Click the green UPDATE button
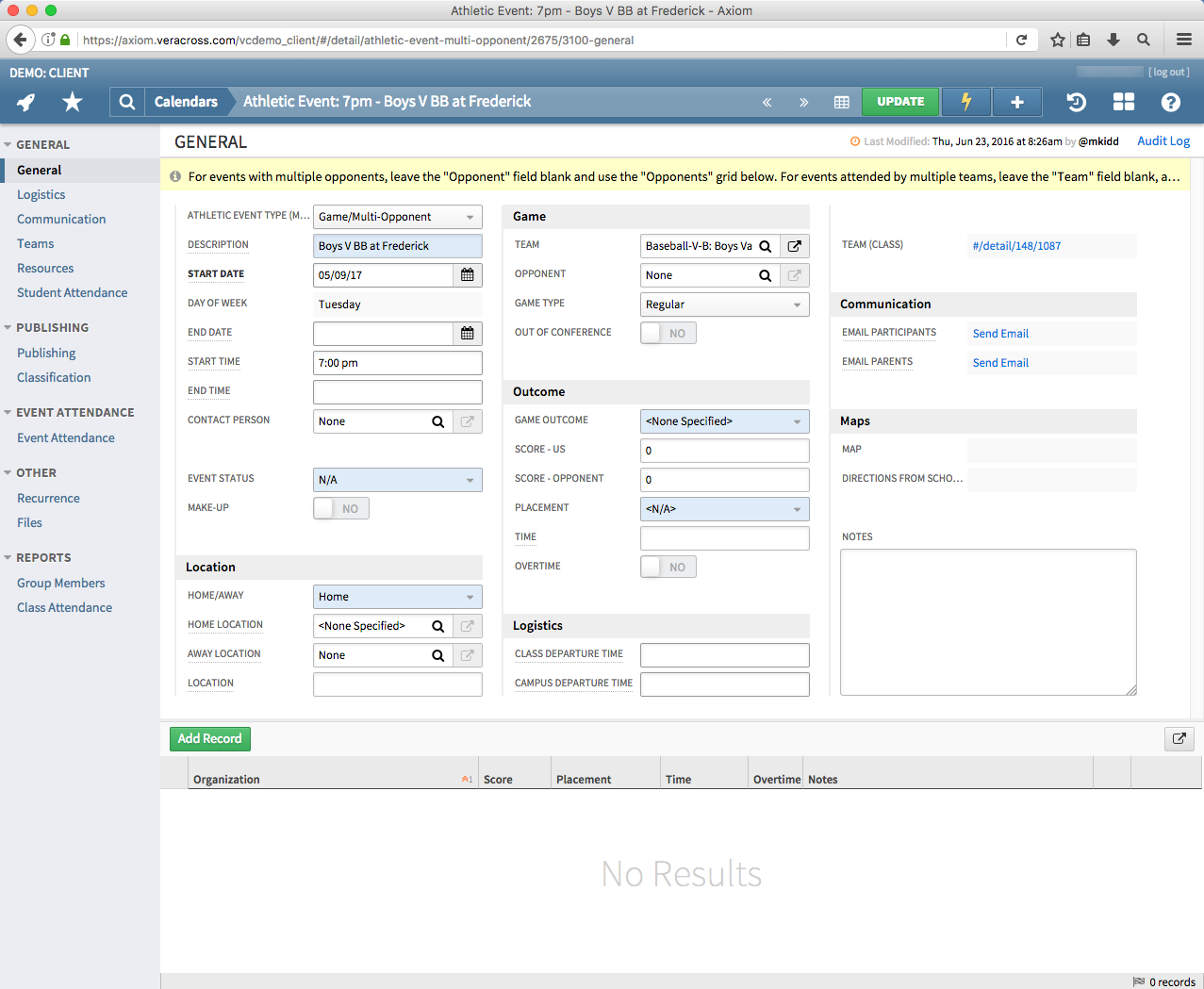This screenshot has height=989, width=1204. 900,102
